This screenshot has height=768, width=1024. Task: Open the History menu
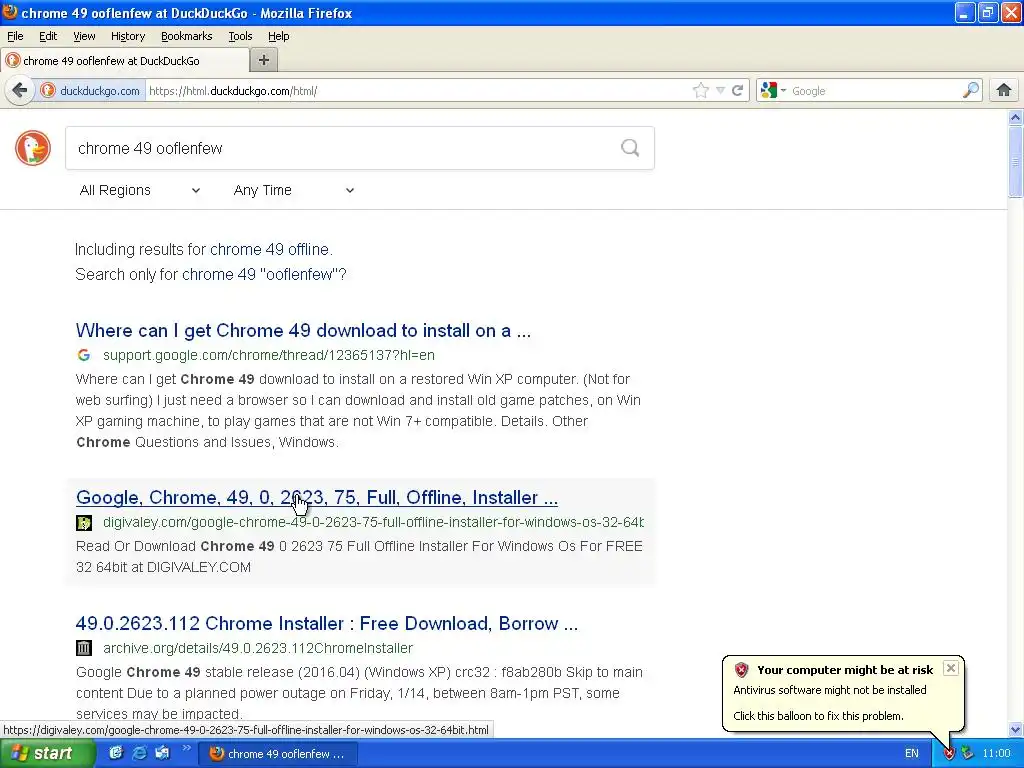pos(128,36)
